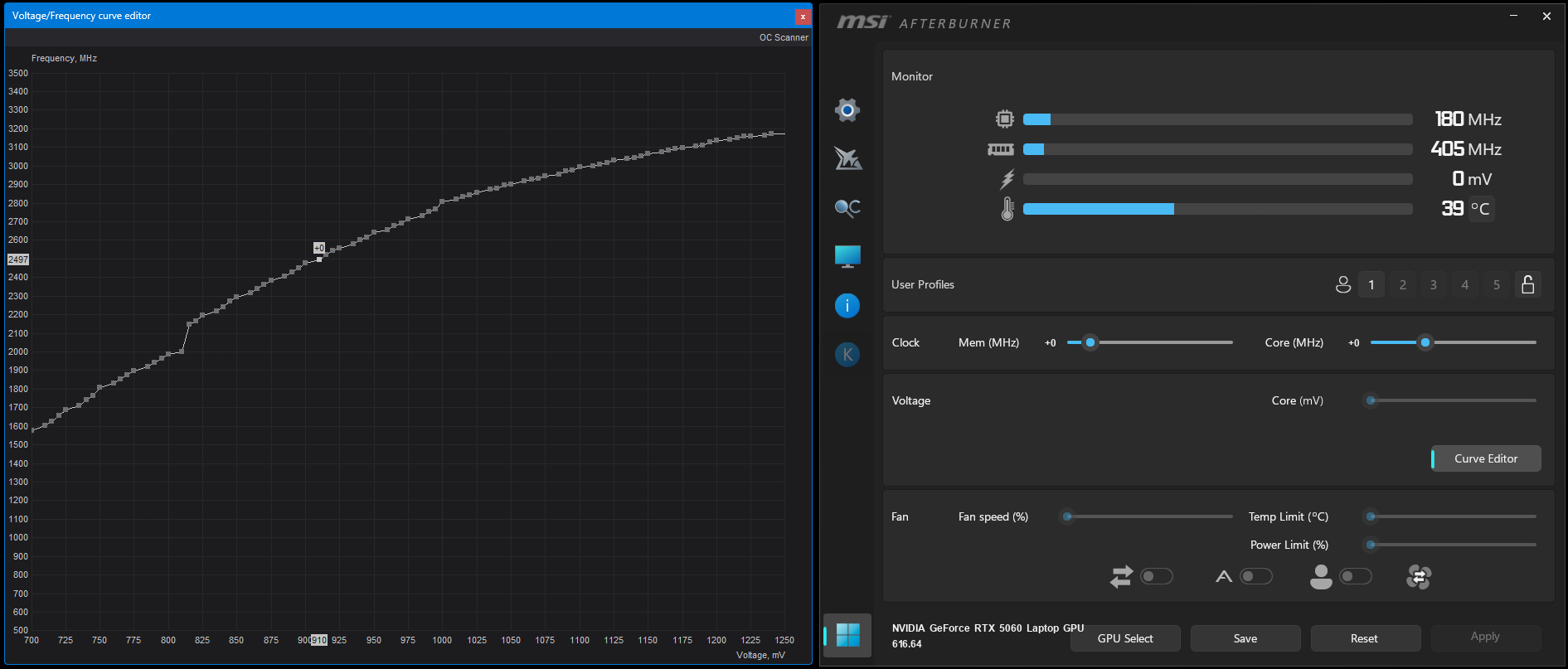Minimize the MSI Afterburner window
1568x669 pixels.
click(1514, 16)
